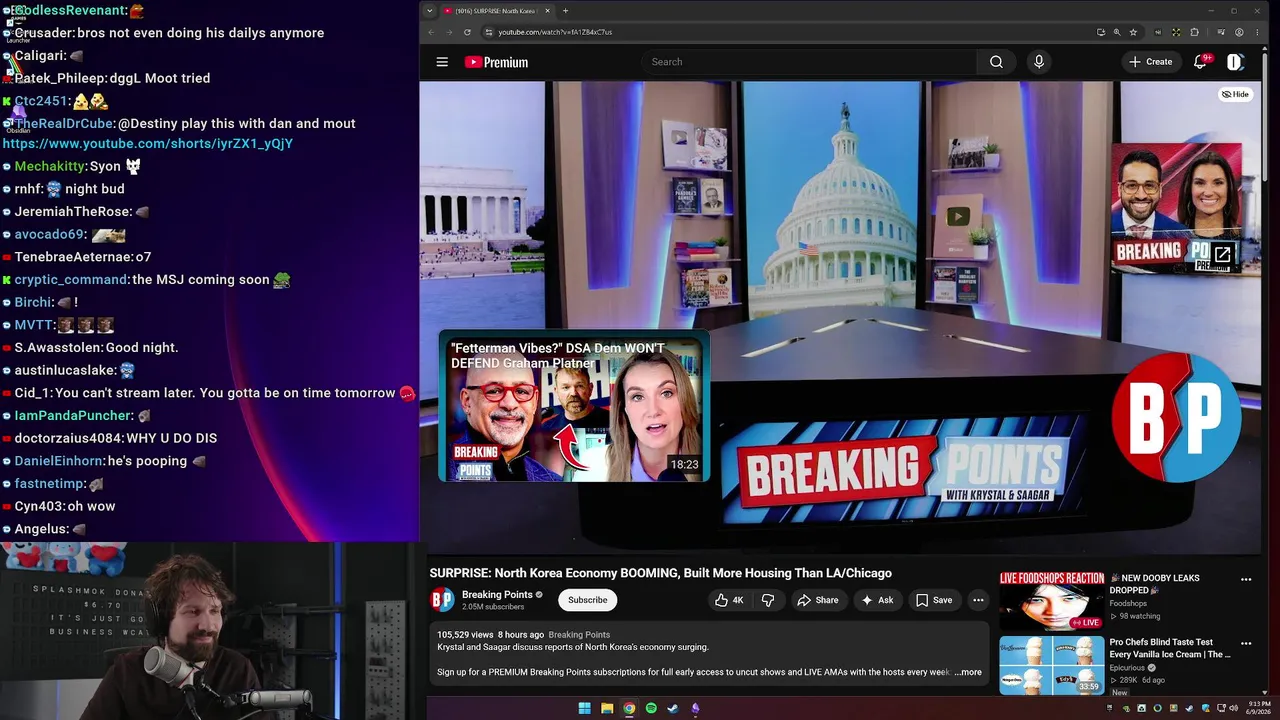
Task: Open the YouTube guide hamburger menu
Action: (442, 62)
